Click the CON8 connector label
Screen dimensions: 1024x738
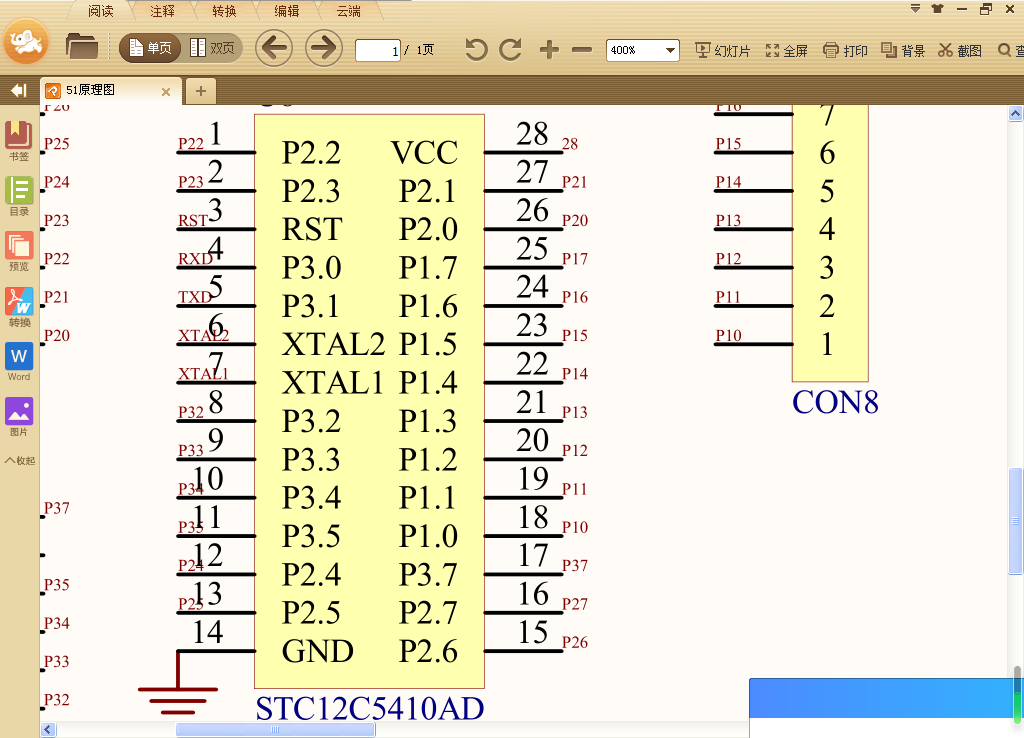point(835,402)
